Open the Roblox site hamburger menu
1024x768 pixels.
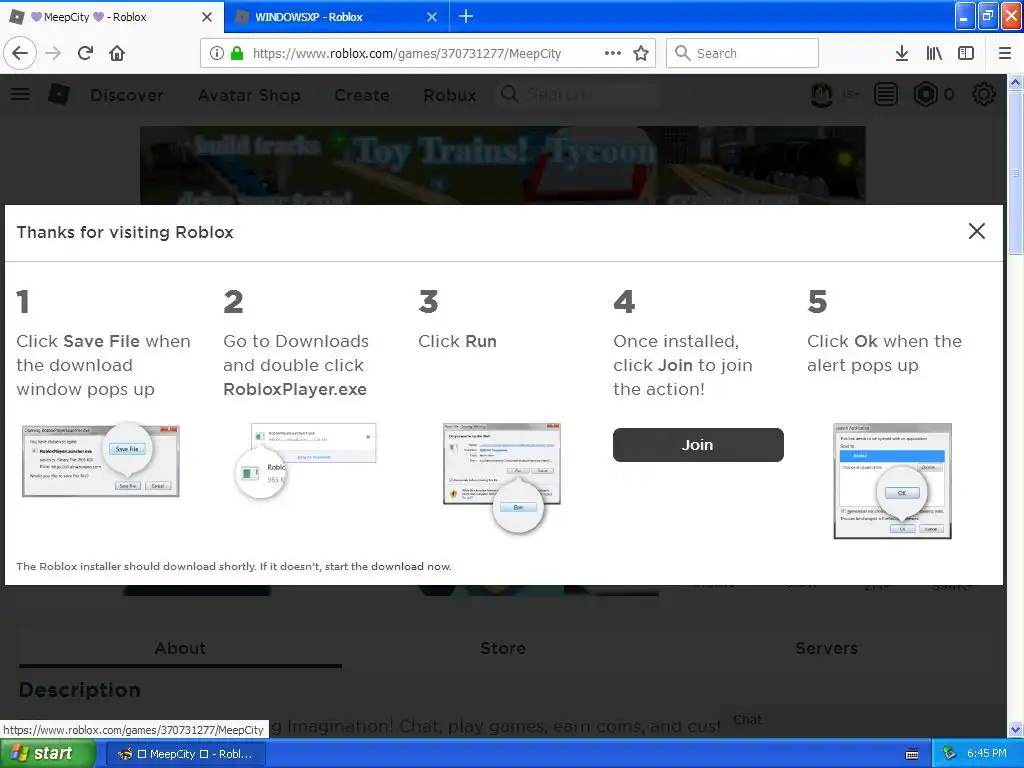(20, 94)
